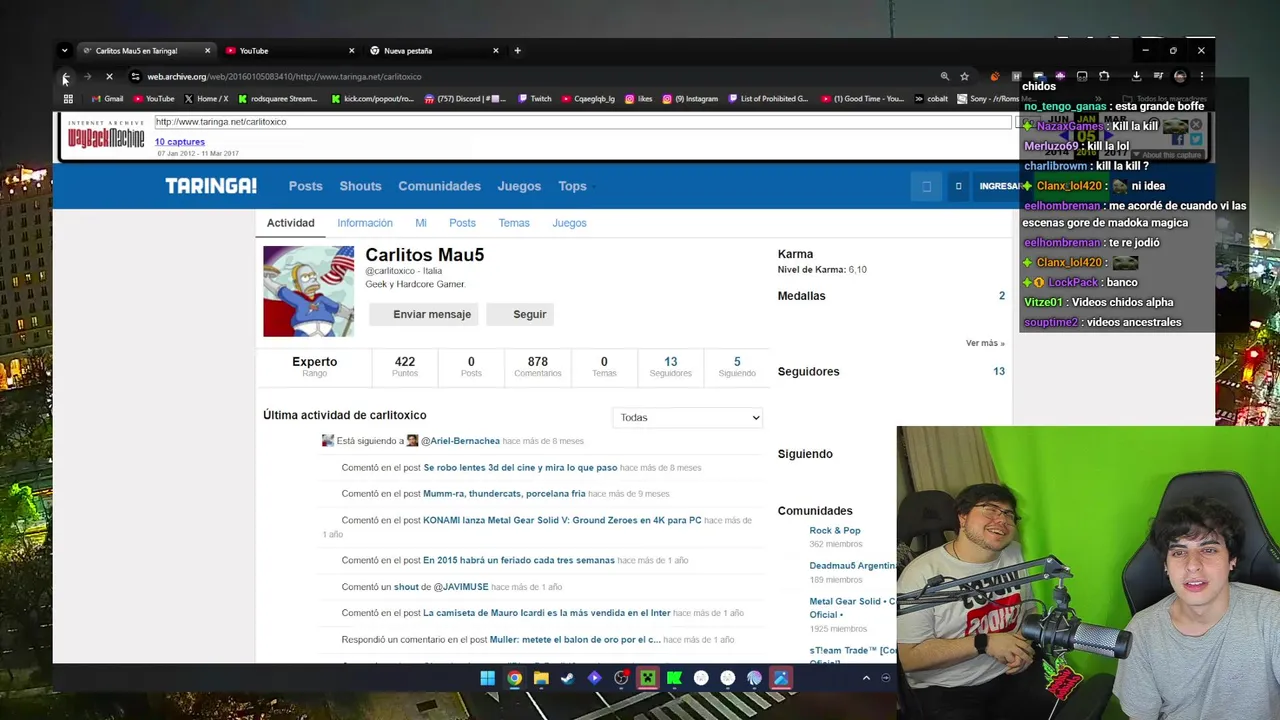Screen dimensions: 1280x720
Task: Open the (9) Instagram bookmark
Action: [x=690, y=99]
